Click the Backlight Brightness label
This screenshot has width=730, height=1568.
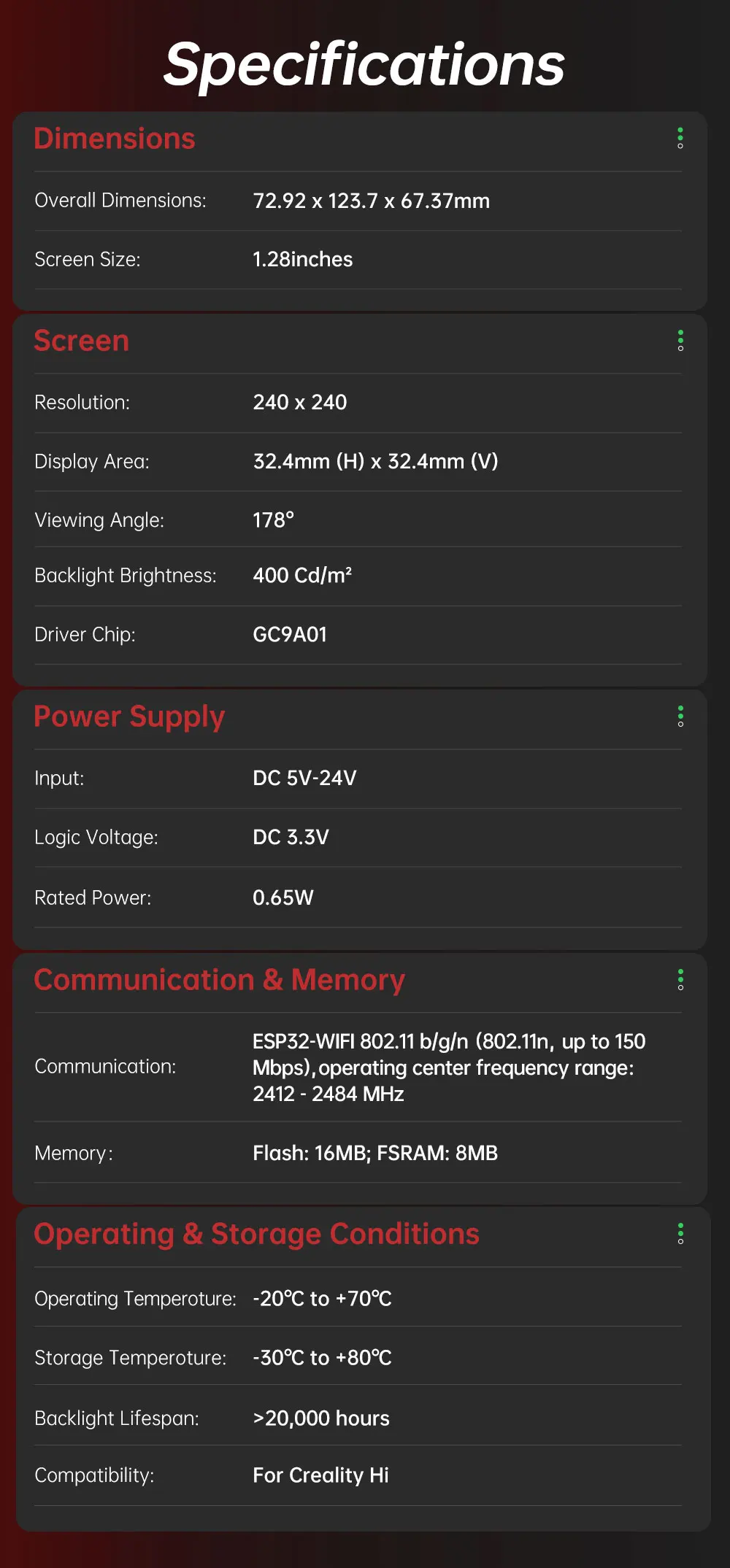point(126,576)
